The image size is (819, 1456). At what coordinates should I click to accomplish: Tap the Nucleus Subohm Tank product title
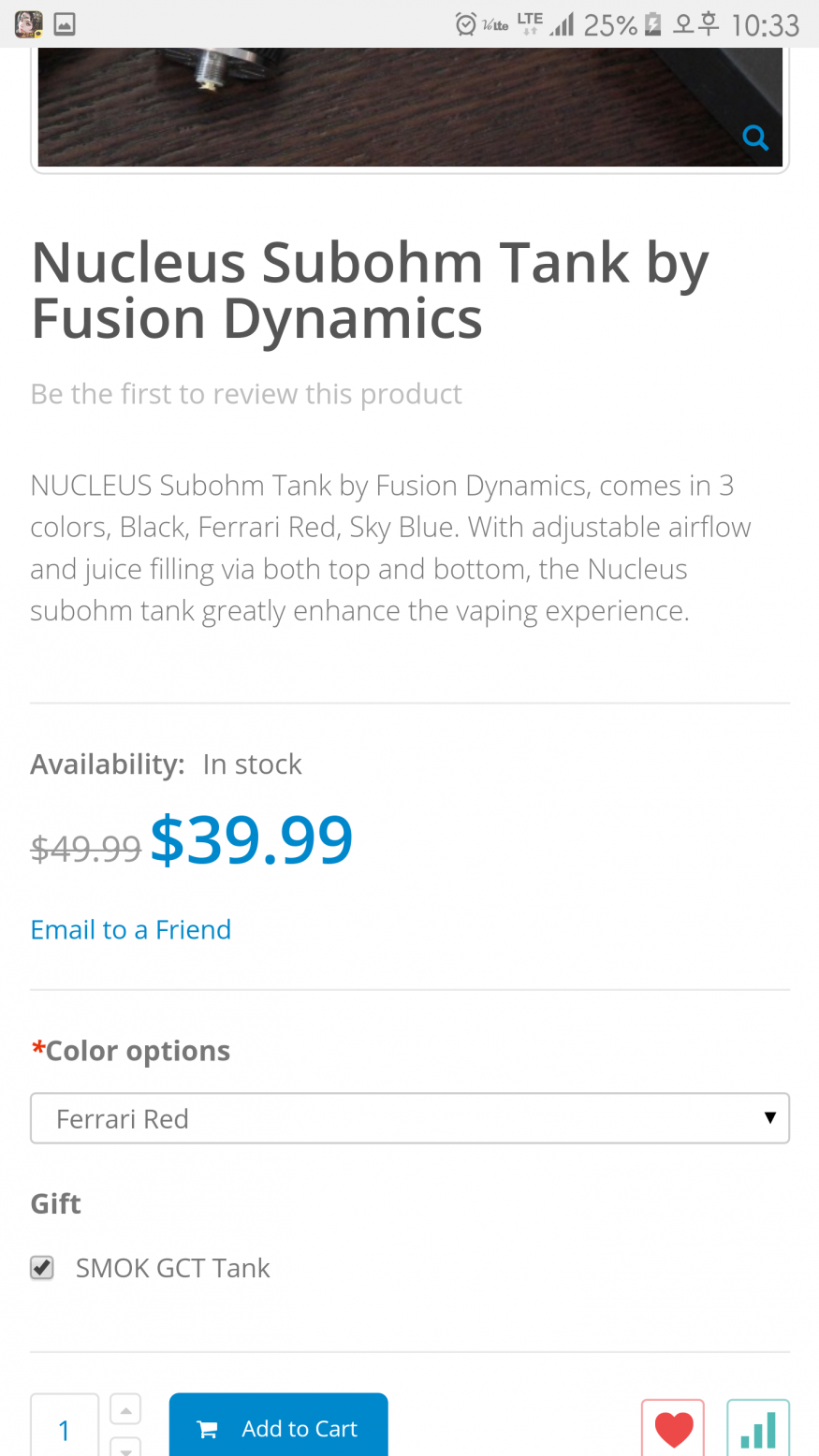click(x=370, y=289)
